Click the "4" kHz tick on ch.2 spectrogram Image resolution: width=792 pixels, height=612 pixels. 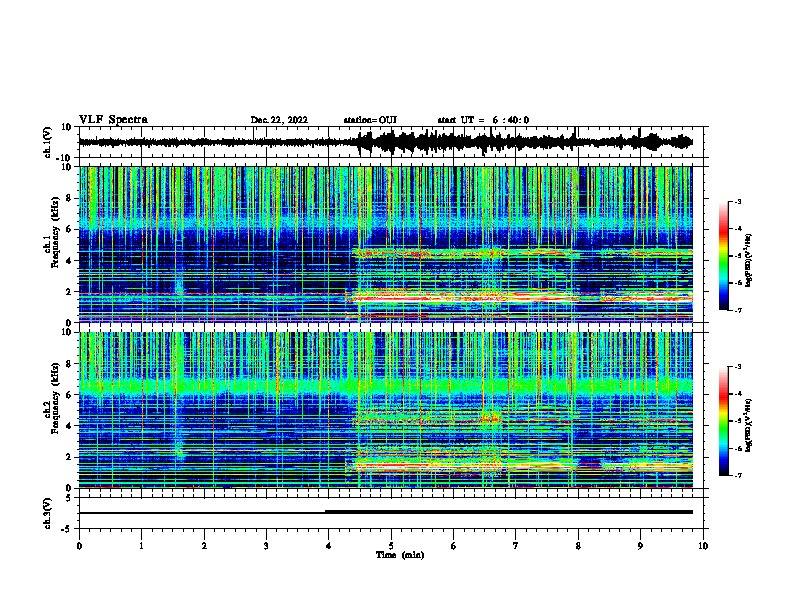point(69,426)
